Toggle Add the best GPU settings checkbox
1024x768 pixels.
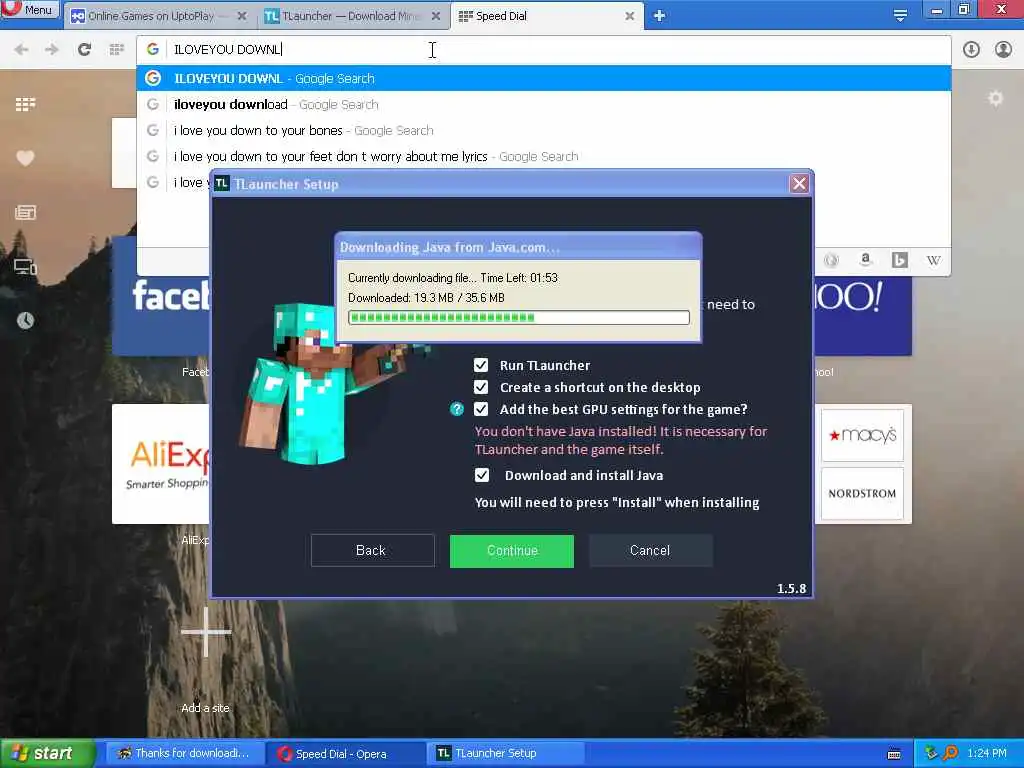pyautogui.click(x=481, y=409)
